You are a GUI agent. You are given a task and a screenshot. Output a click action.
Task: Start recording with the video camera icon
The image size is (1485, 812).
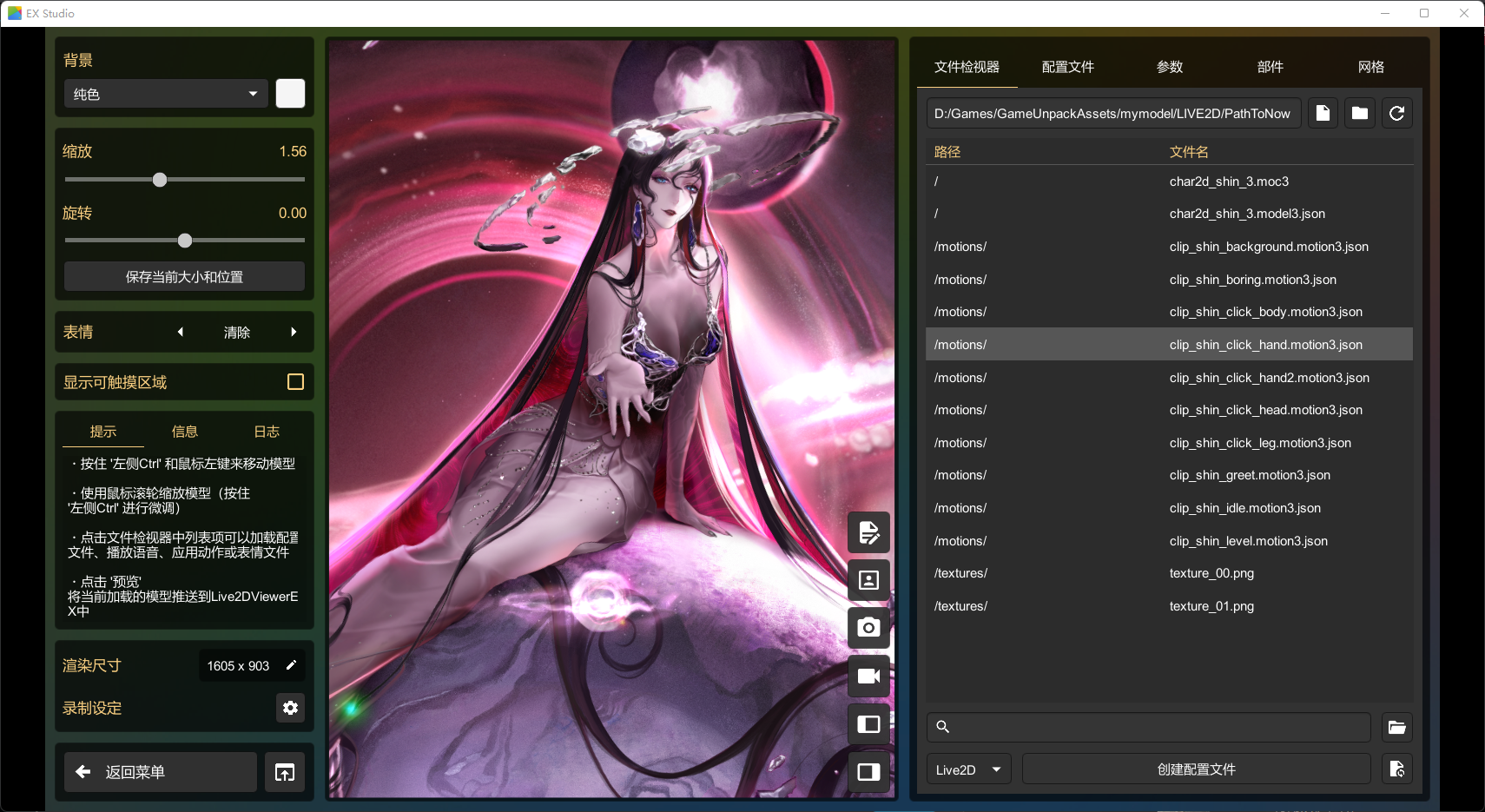868,676
